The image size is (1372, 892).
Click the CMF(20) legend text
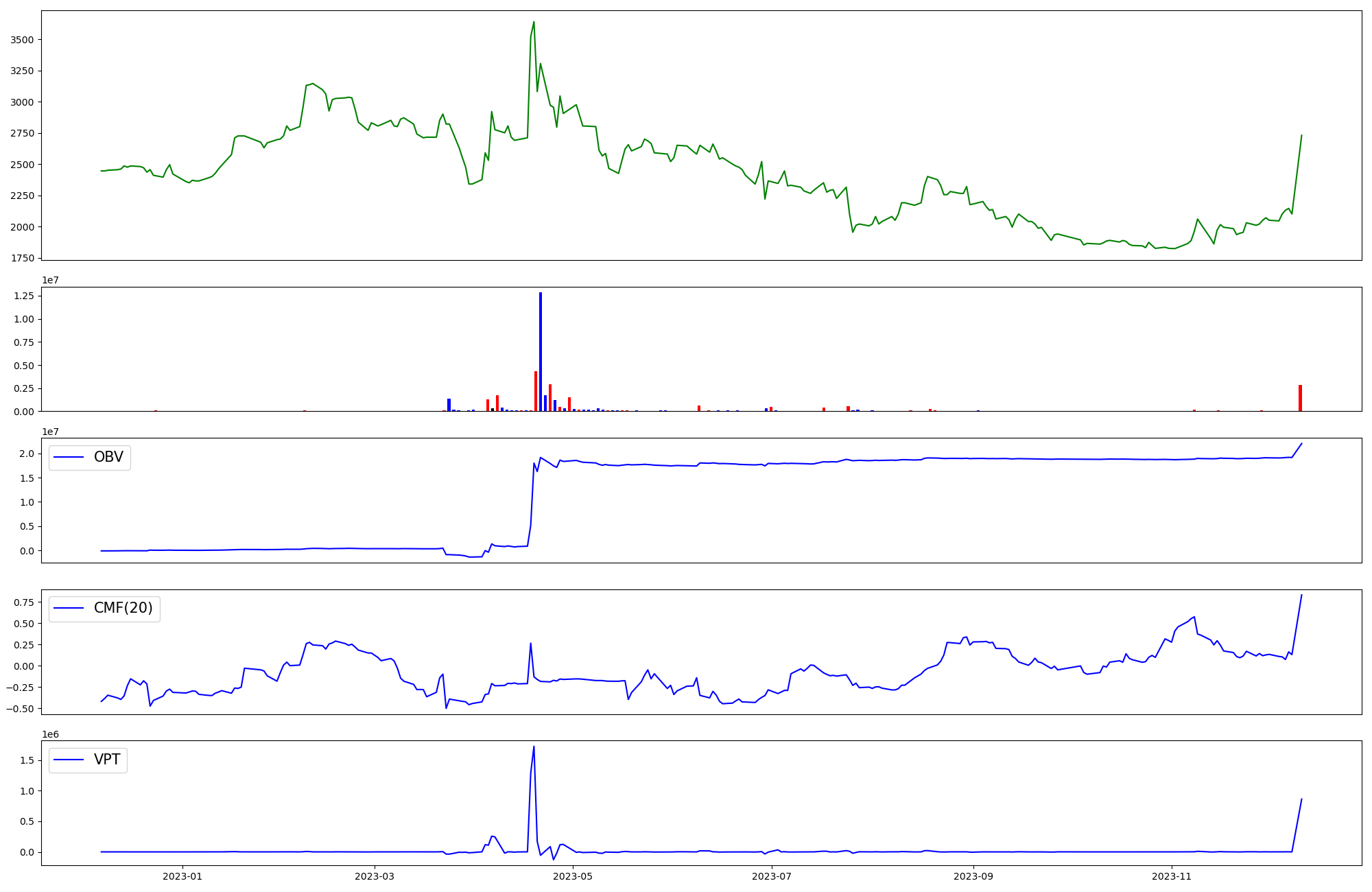(x=123, y=609)
